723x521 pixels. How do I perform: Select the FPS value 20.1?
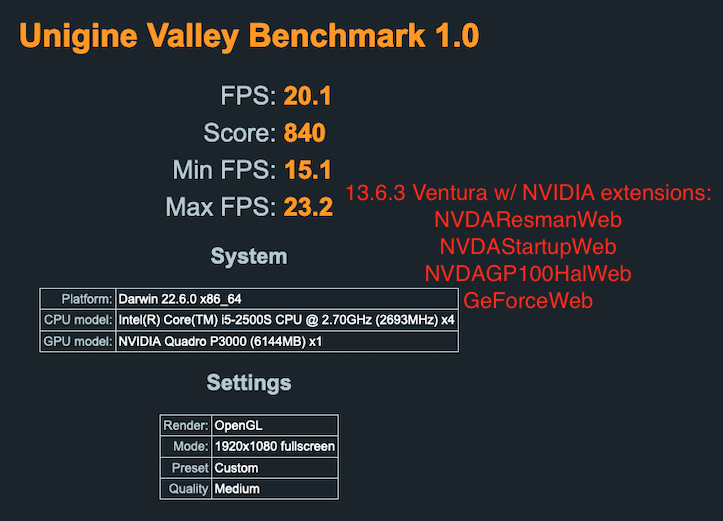tap(307, 96)
